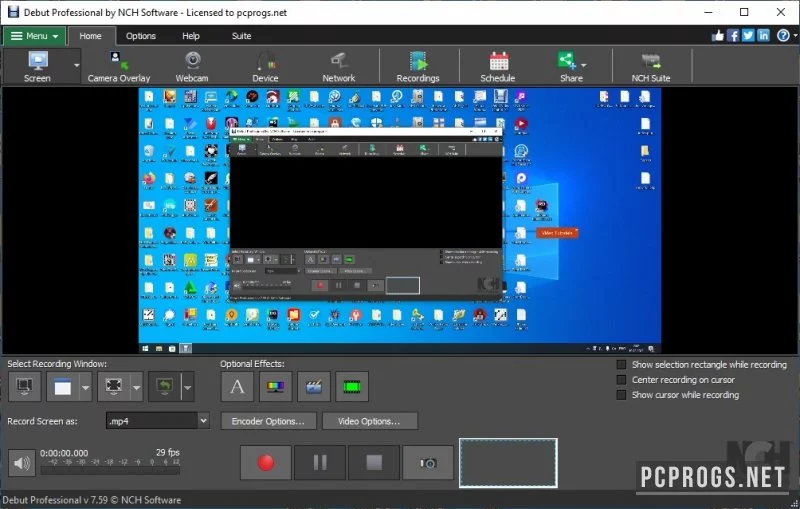Screen dimensions: 800x509
Task: Click the Select Recording Window label
Action: [57, 364]
